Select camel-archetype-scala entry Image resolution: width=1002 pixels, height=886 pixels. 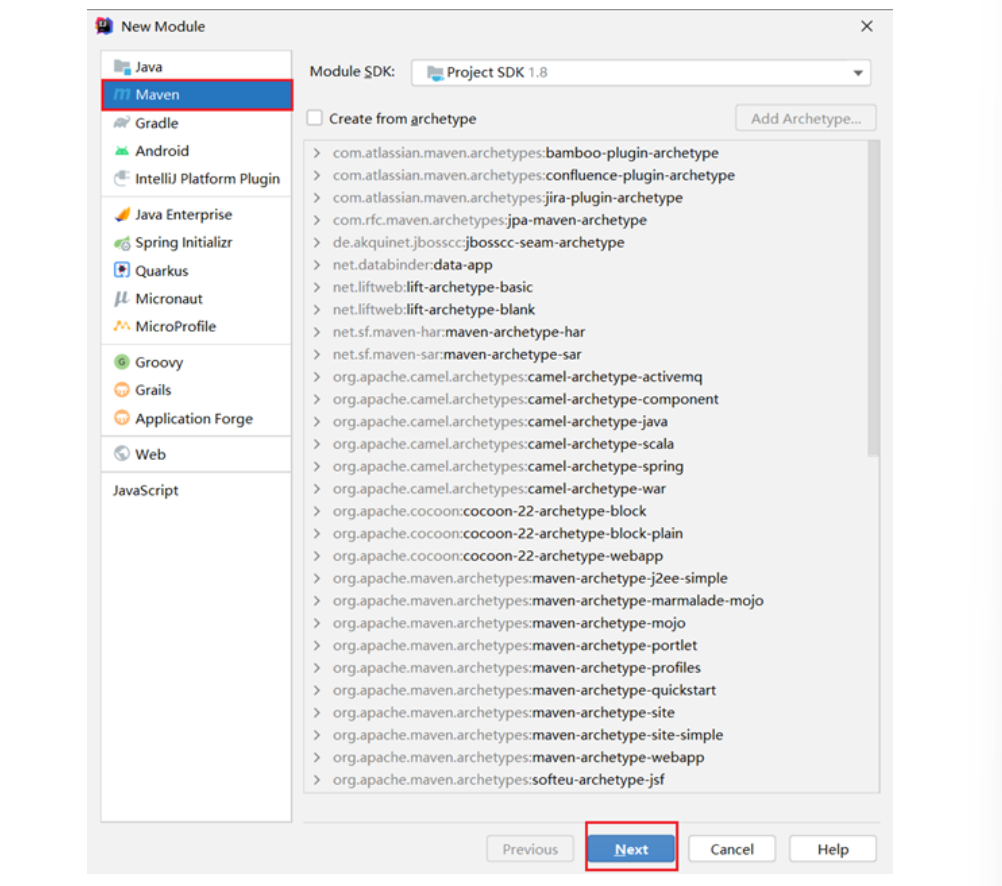(503, 444)
